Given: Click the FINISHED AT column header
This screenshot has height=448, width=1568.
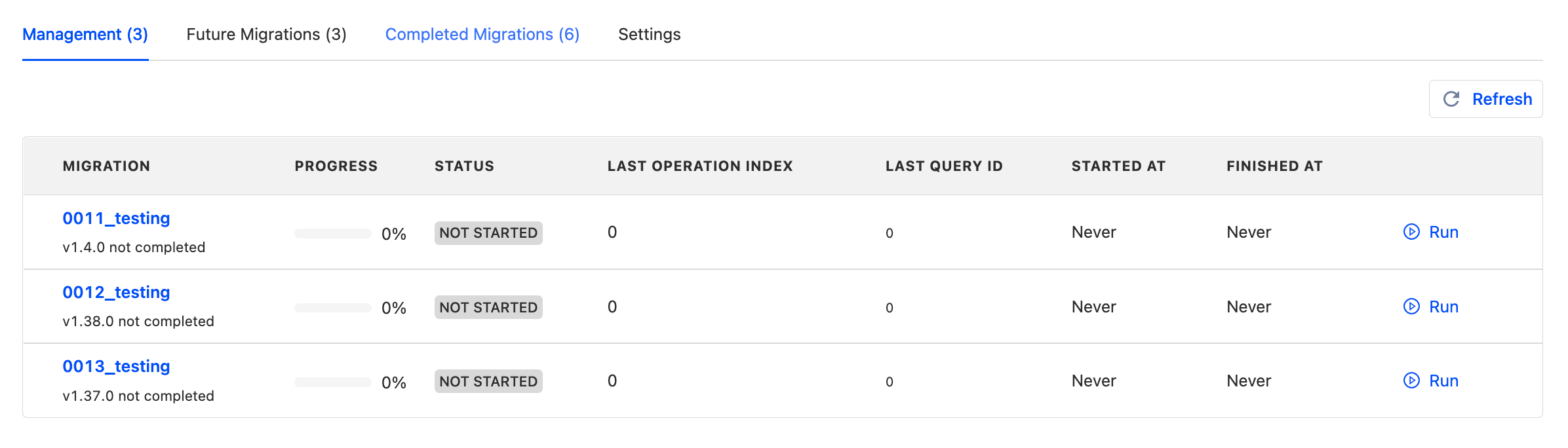Looking at the screenshot, I should [x=1274, y=166].
